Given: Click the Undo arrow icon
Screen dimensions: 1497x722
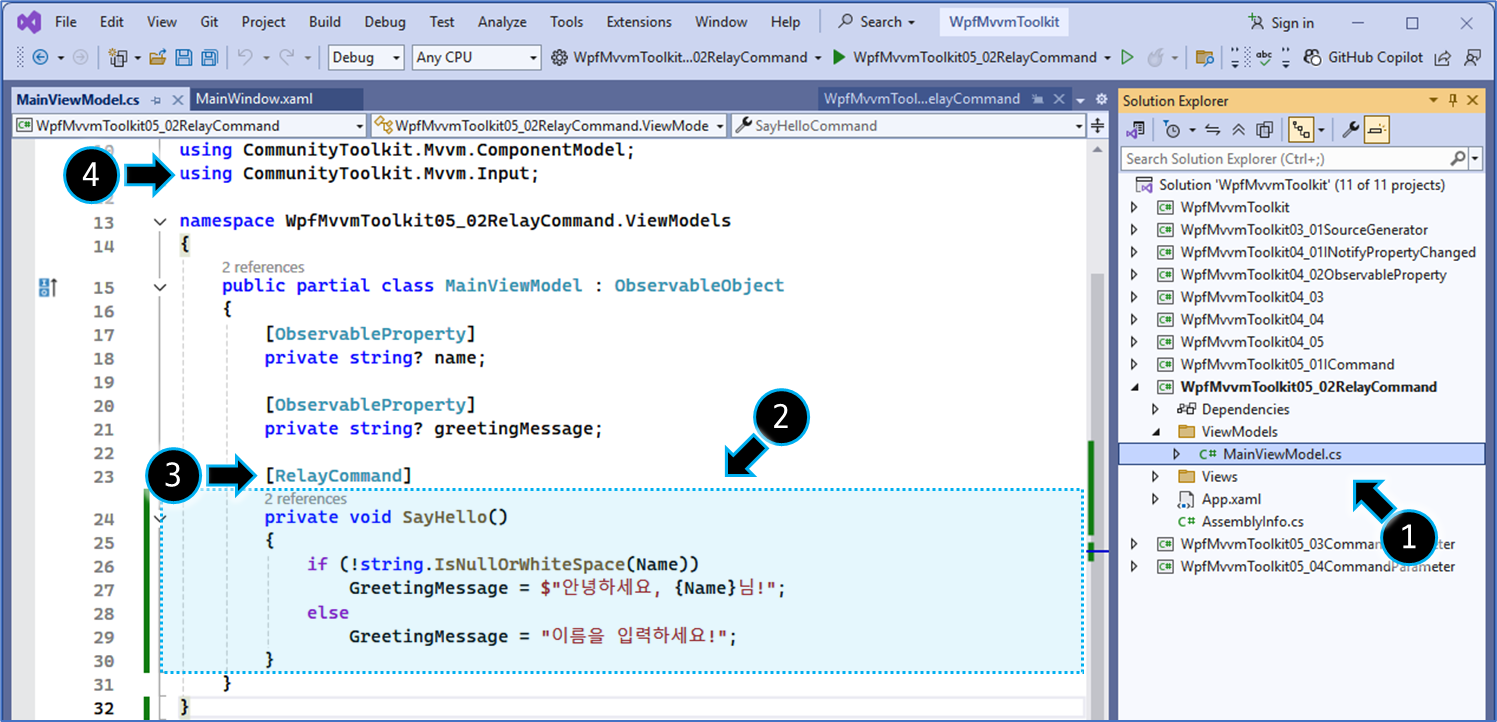Looking at the screenshot, I should tap(245, 58).
